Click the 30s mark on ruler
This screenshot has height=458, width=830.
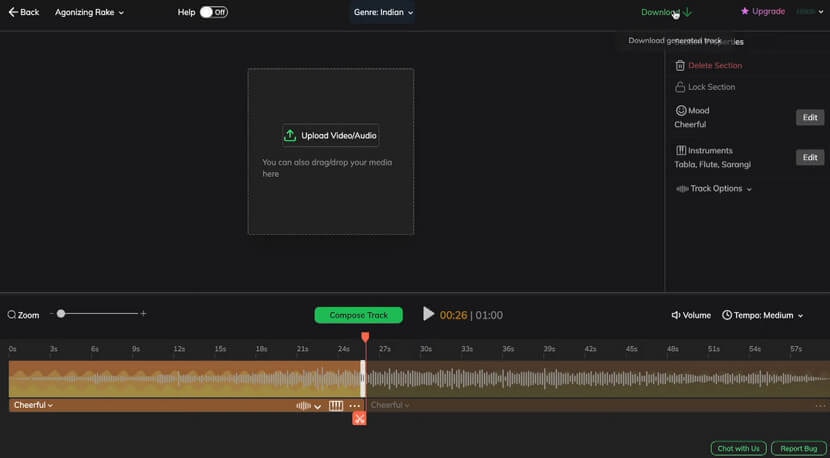coord(426,349)
